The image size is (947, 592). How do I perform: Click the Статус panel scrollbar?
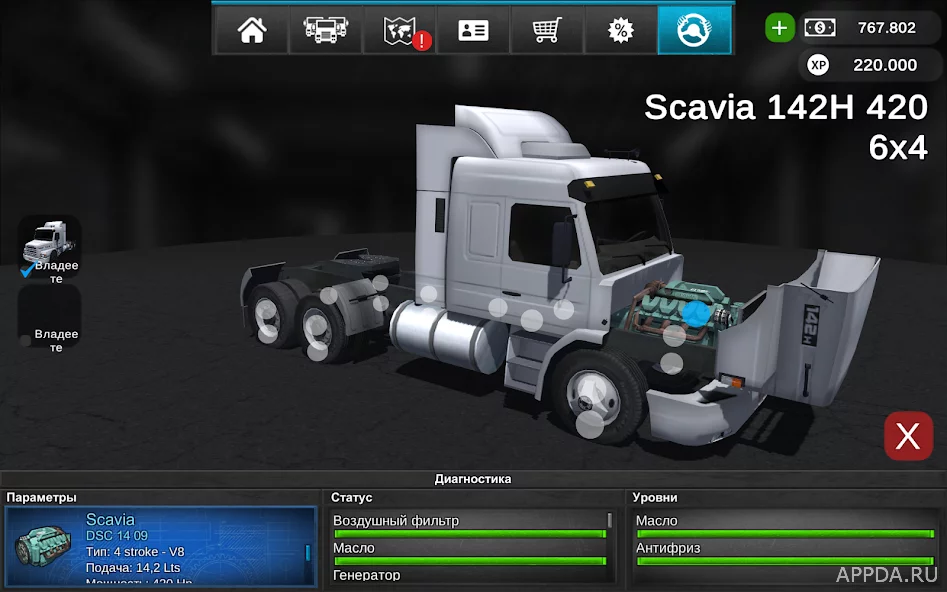click(609, 520)
